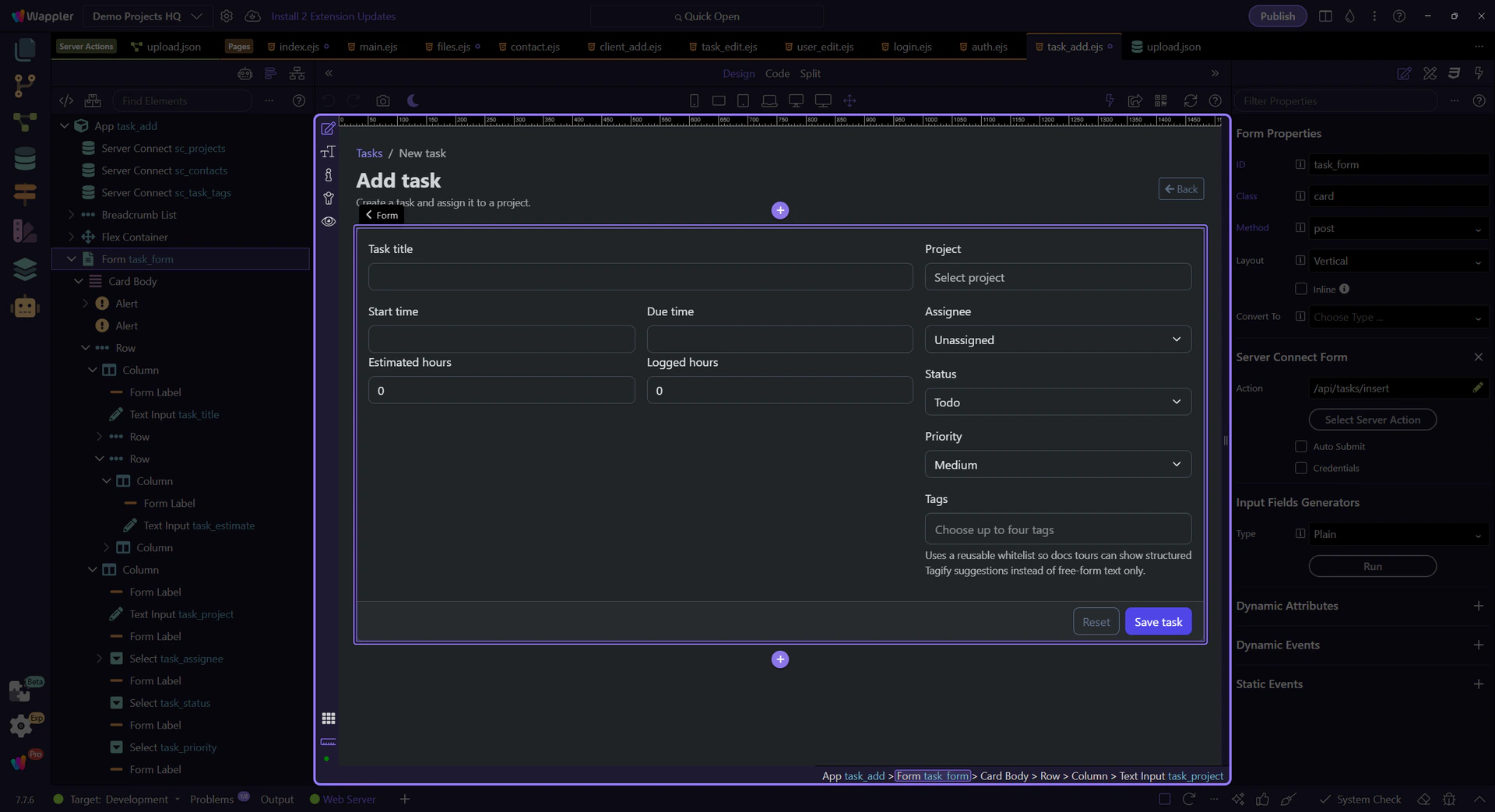Screen dimensions: 1495x812
Task: Toggle the Credentials checkbox
Action: pos(1300,468)
